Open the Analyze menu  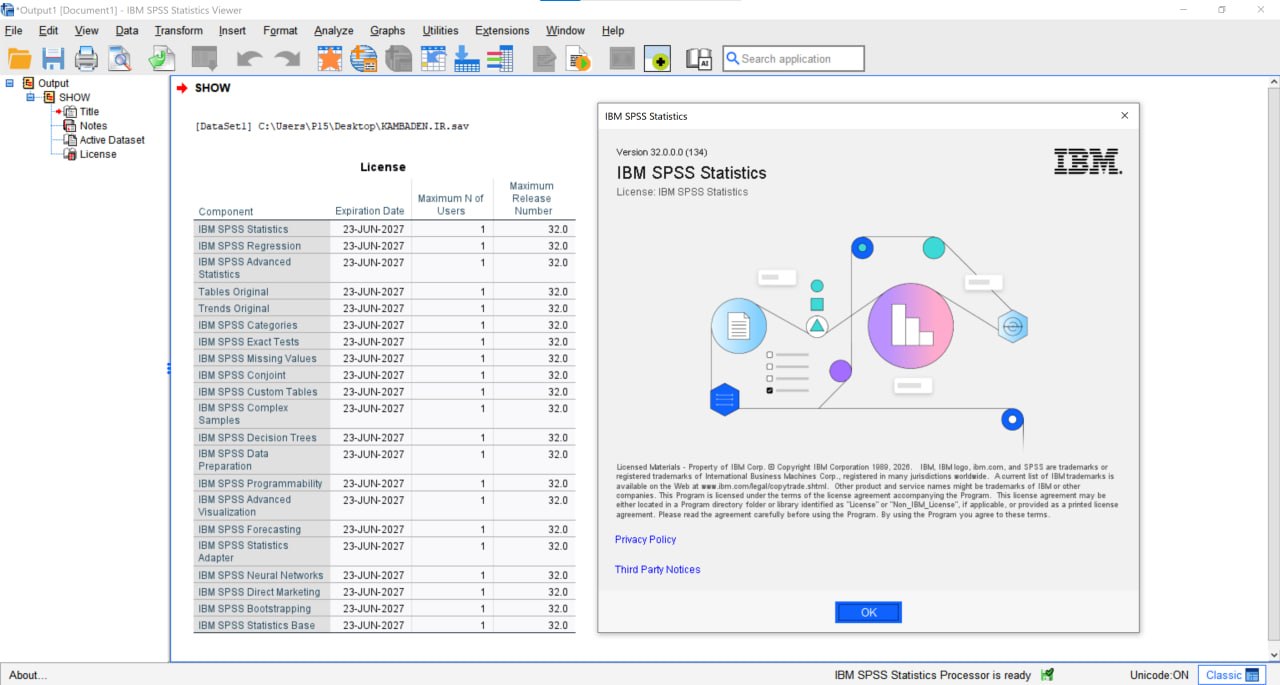(333, 31)
